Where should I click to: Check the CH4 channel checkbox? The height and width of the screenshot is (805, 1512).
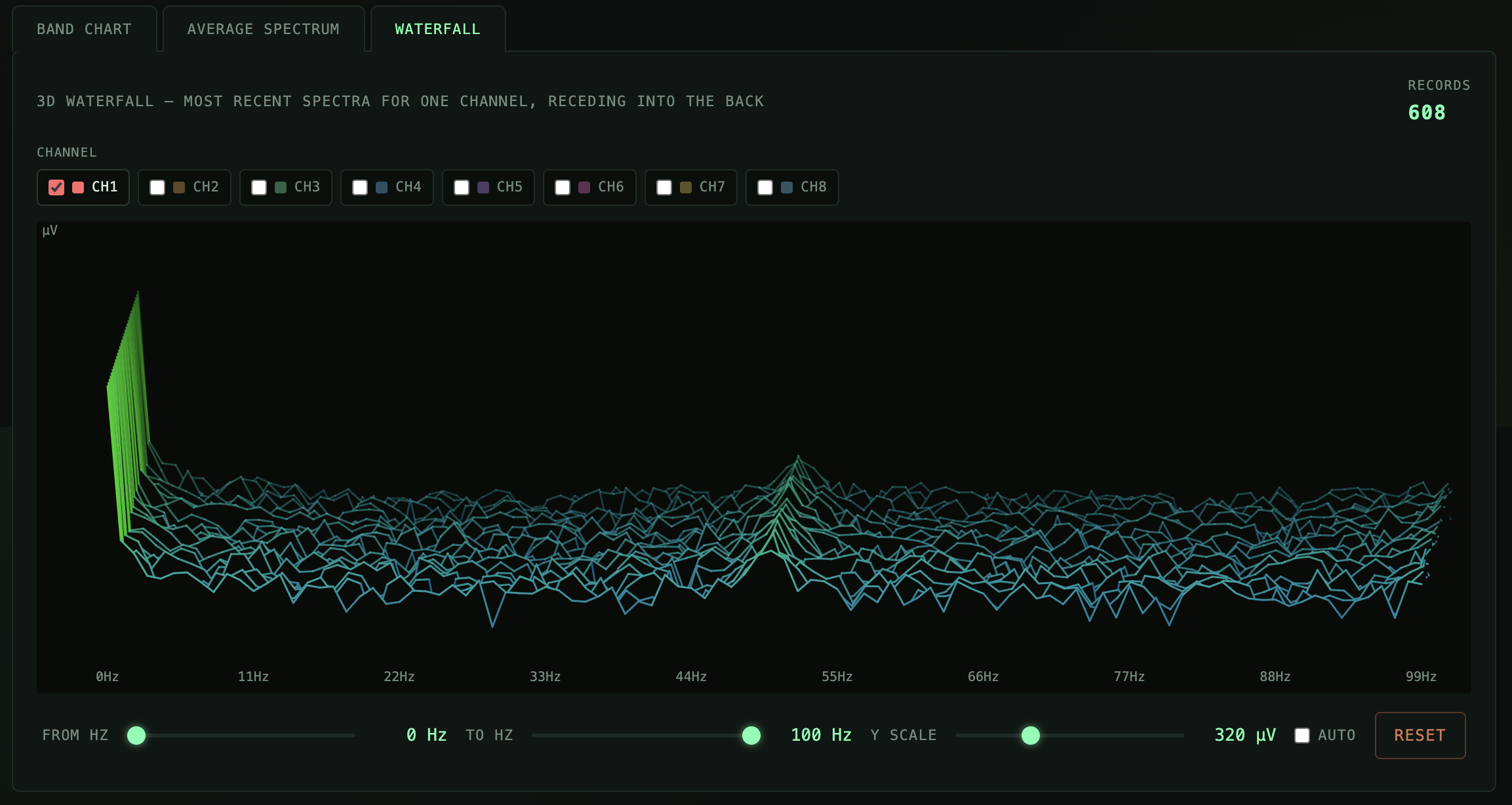tap(360, 187)
